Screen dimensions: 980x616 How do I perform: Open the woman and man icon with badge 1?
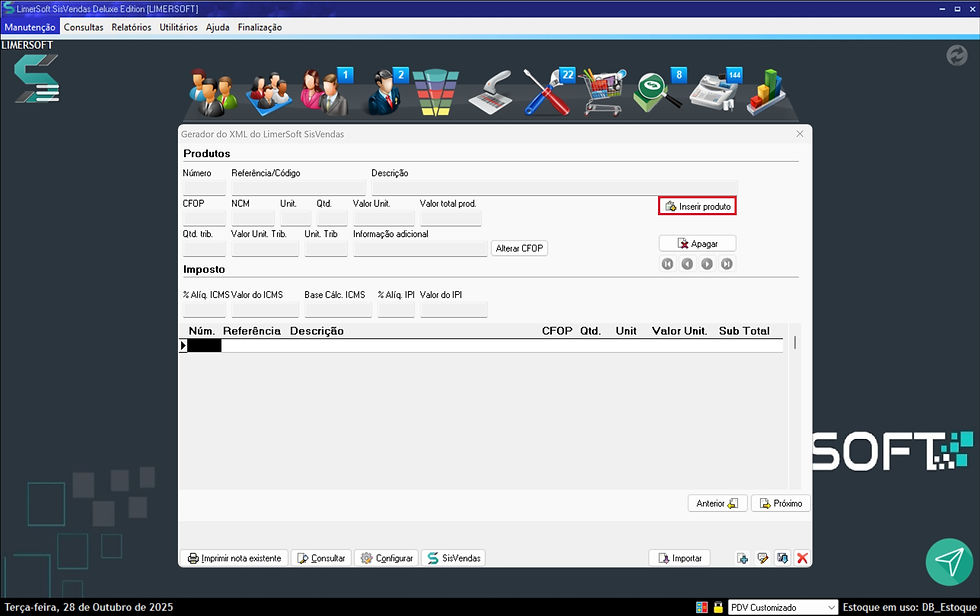[325, 92]
